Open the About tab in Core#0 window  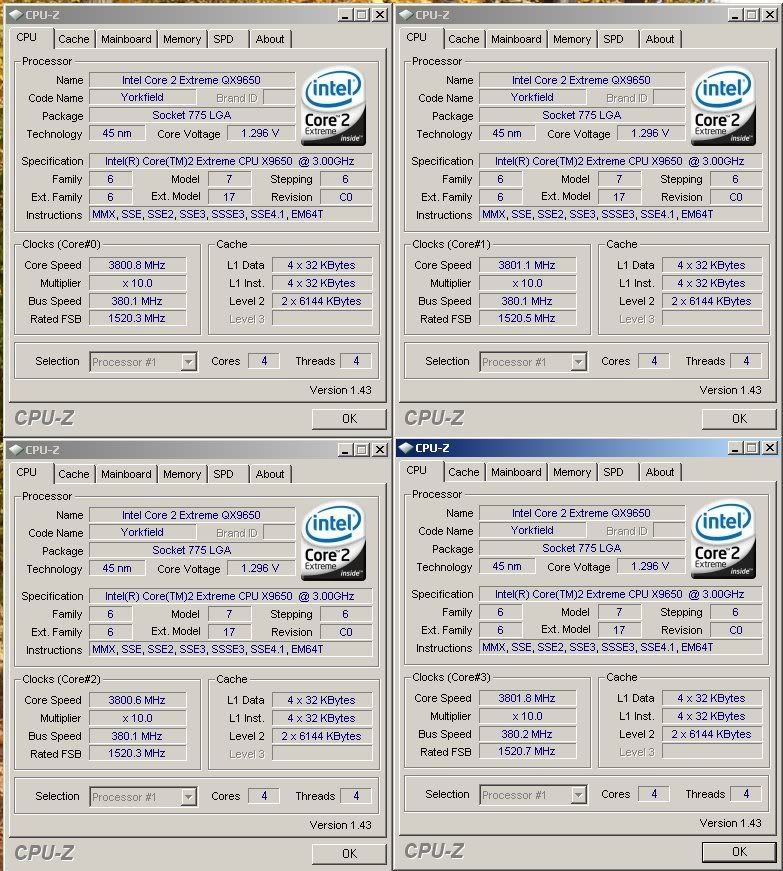click(270, 39)
